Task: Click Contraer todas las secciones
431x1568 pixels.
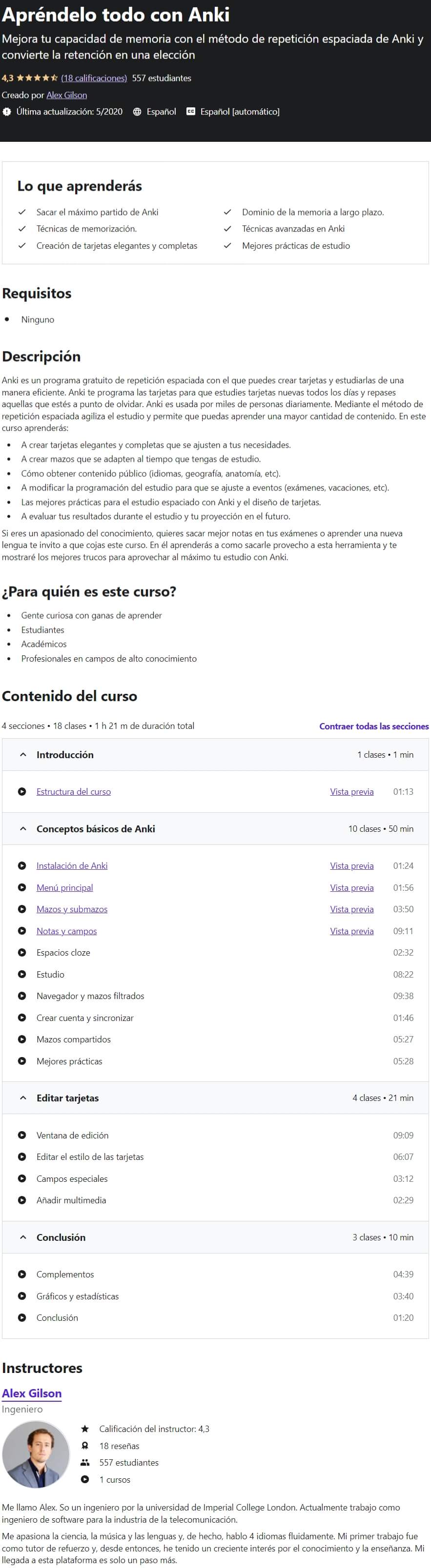Action: [x=374, y=726]
